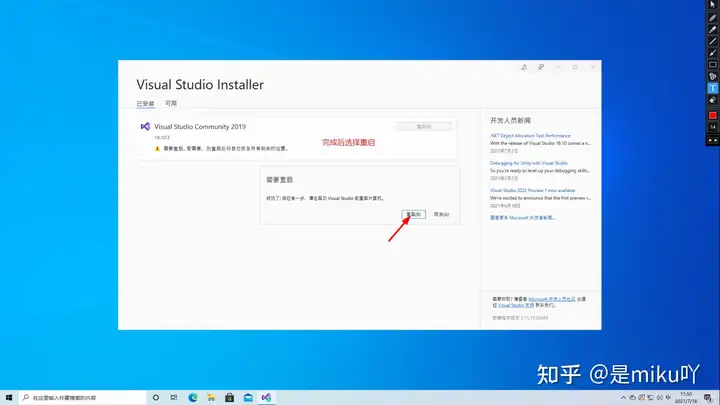Click the volume speaker tray icon
The height and width of the screenshot is (405, 720).
point(660,398)
